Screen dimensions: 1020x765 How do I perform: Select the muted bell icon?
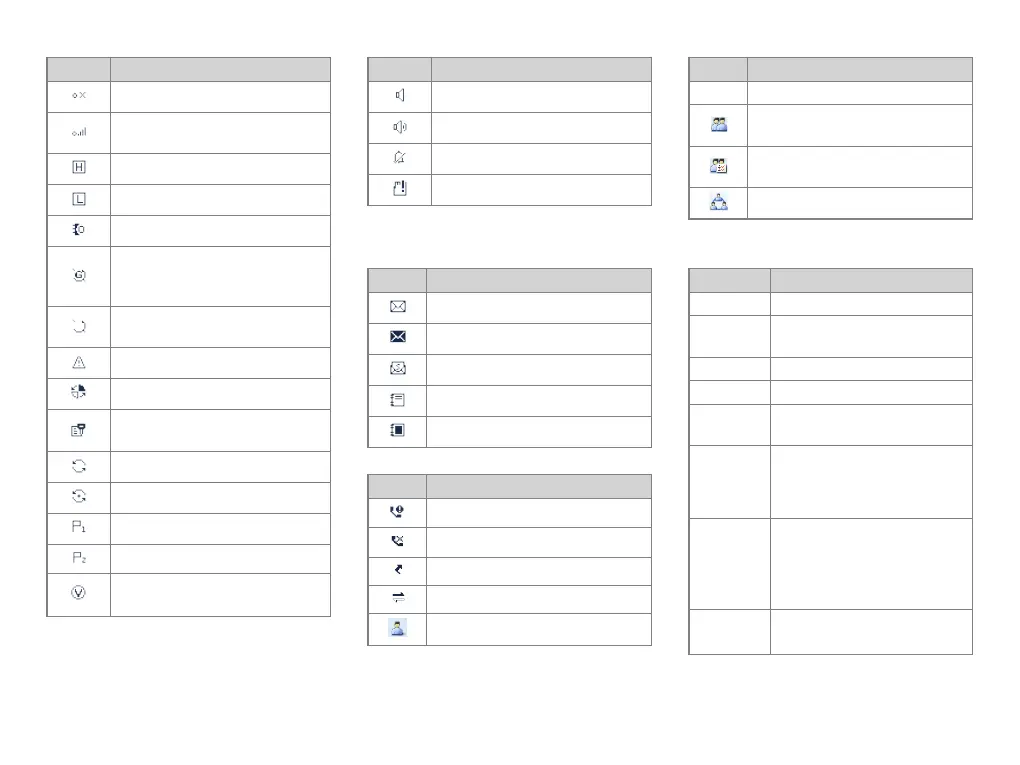[399, 157]
